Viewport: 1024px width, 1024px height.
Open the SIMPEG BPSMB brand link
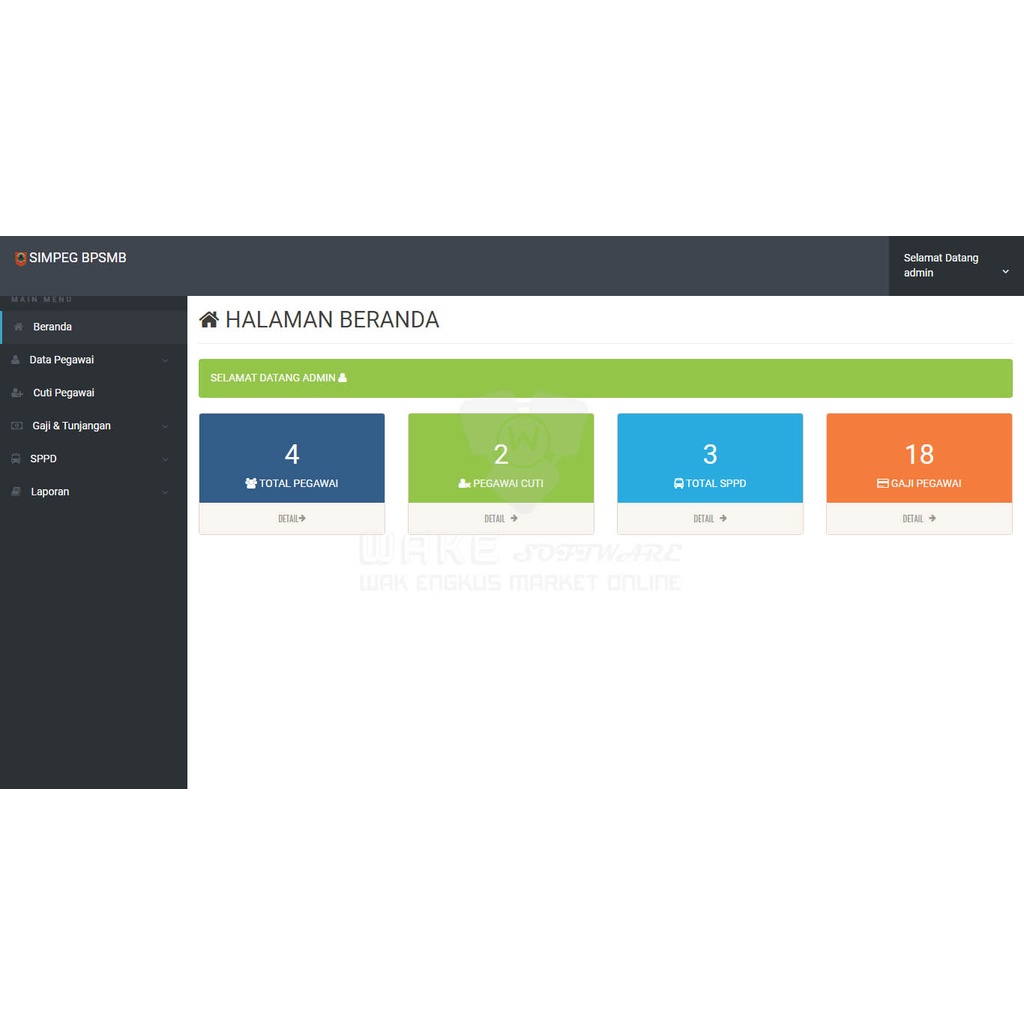pyautogui.click(x=71, y=258)
